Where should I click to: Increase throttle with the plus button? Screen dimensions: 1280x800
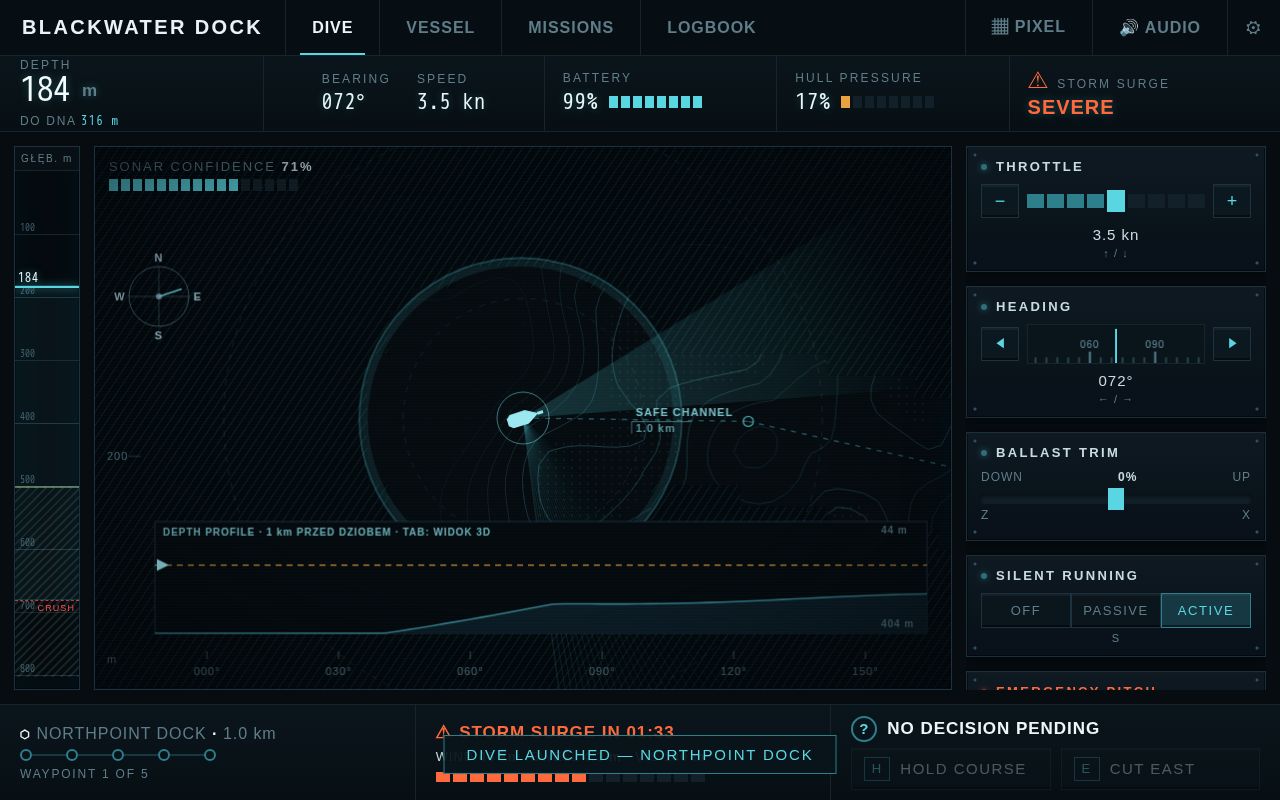(1232, 201)
